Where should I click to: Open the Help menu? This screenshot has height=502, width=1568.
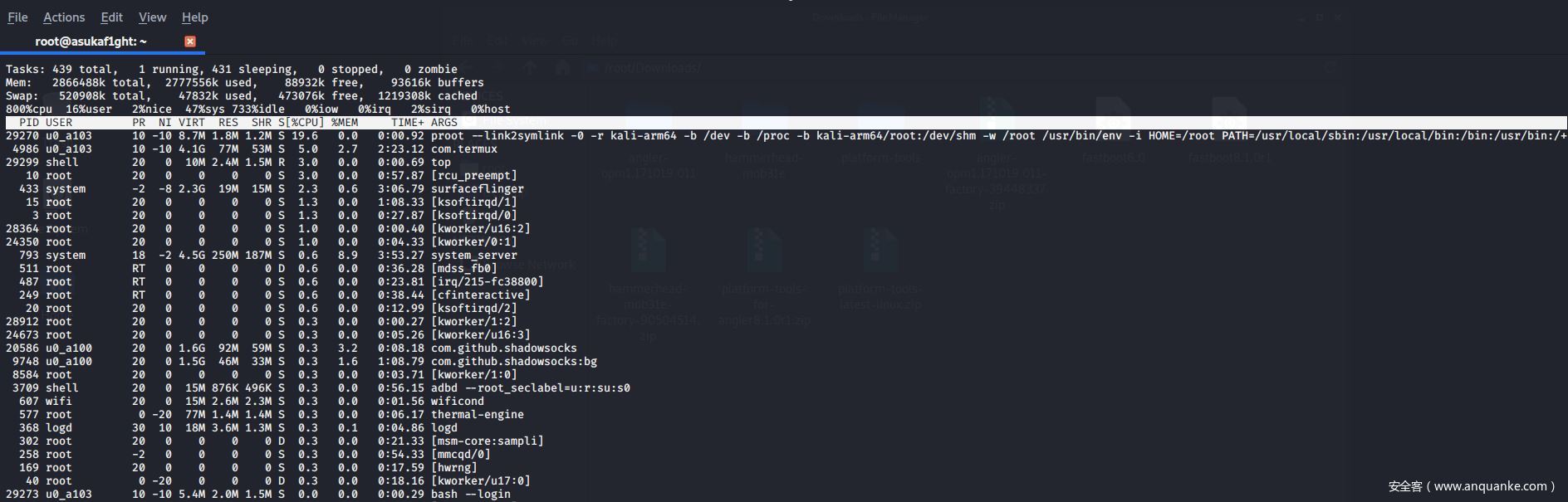click(195, 17)
